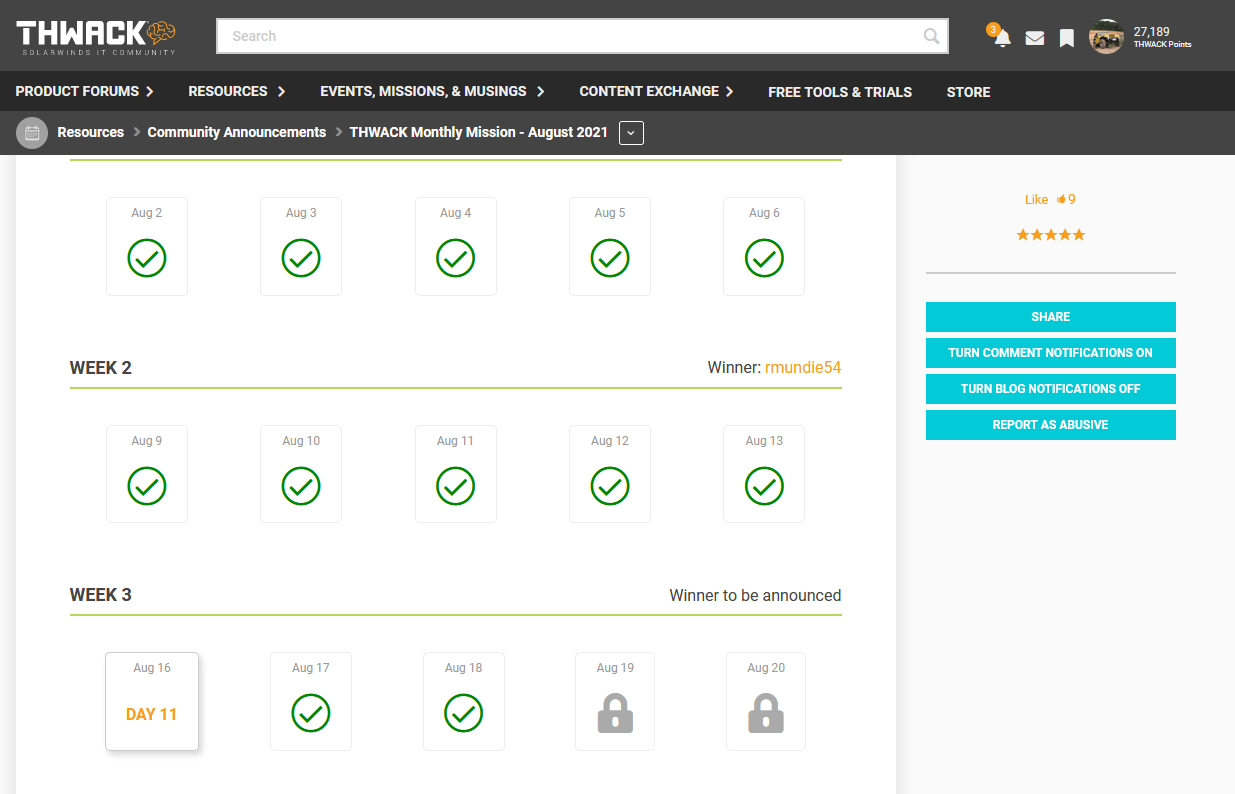The width and height of the screenshot is (1235, 794).
Task: Turn comment notifications on
Action: pos(1051,353)
